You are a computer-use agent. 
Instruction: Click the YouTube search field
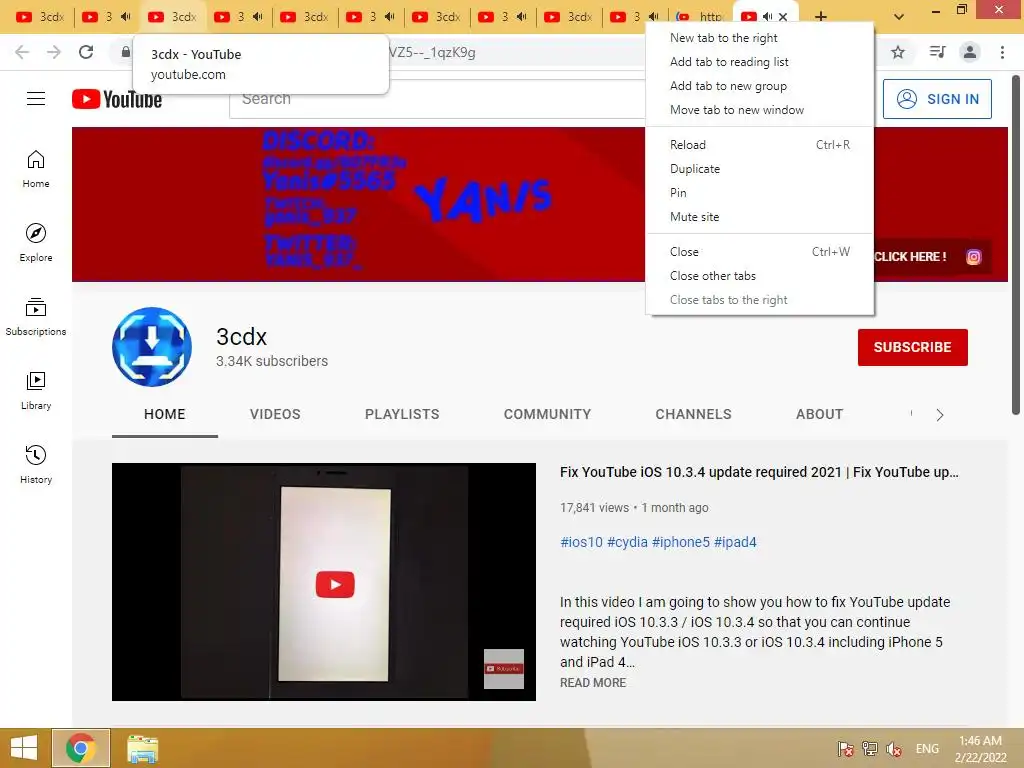(438, 99)
